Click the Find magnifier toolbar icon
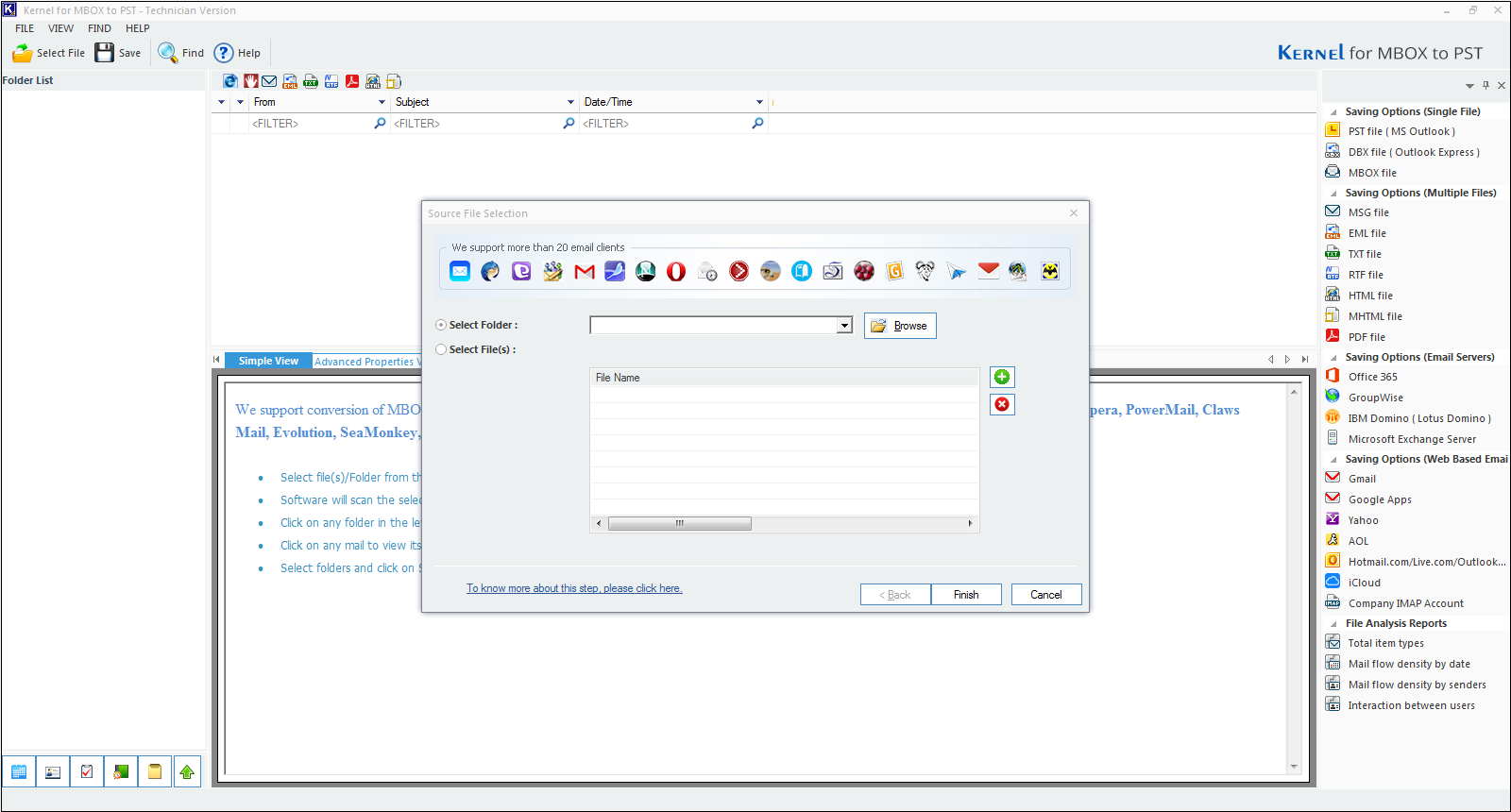The image size is (1511, 812). point(167,53)
